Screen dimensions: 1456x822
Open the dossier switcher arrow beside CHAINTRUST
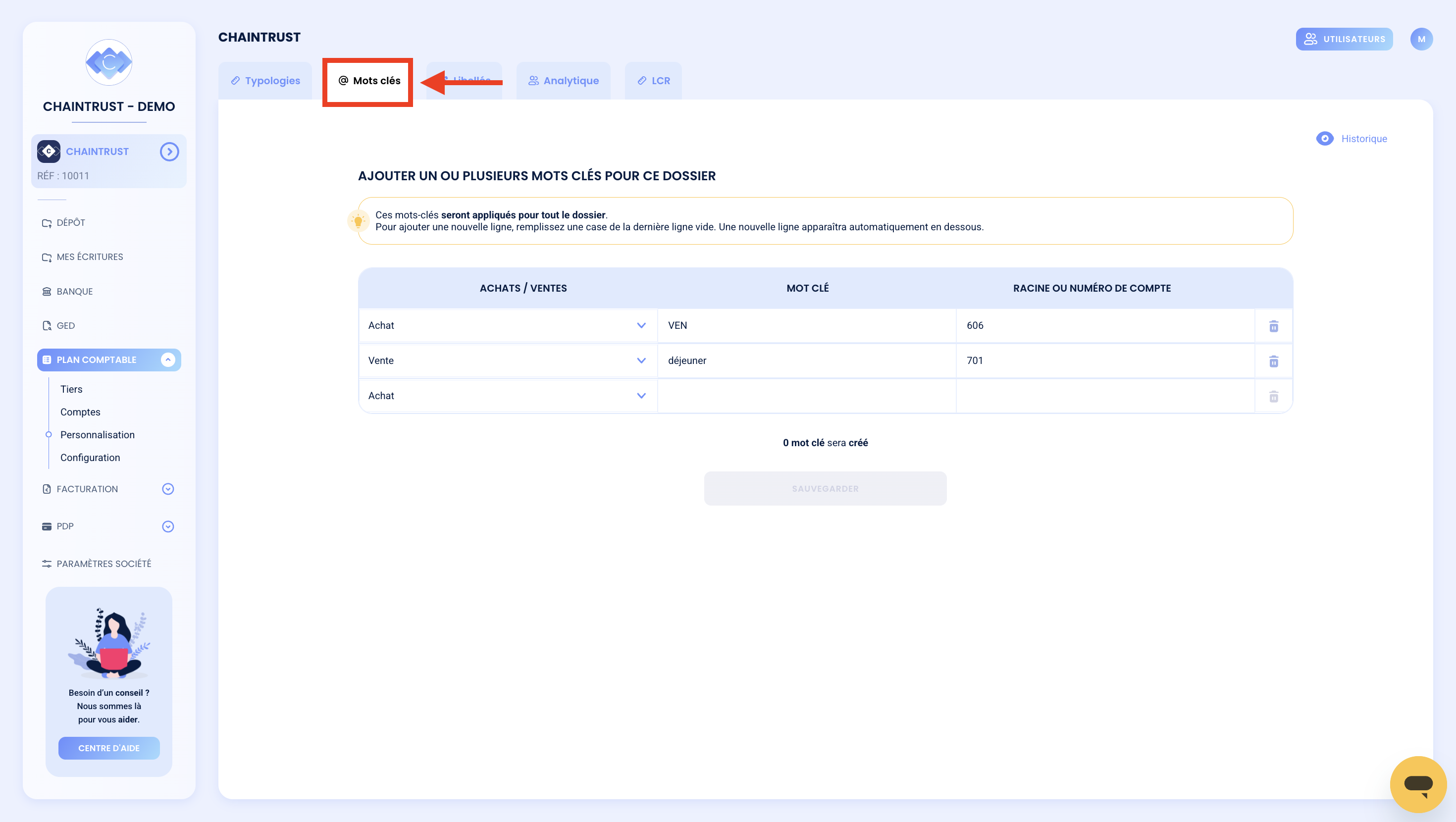pos(169,152)
